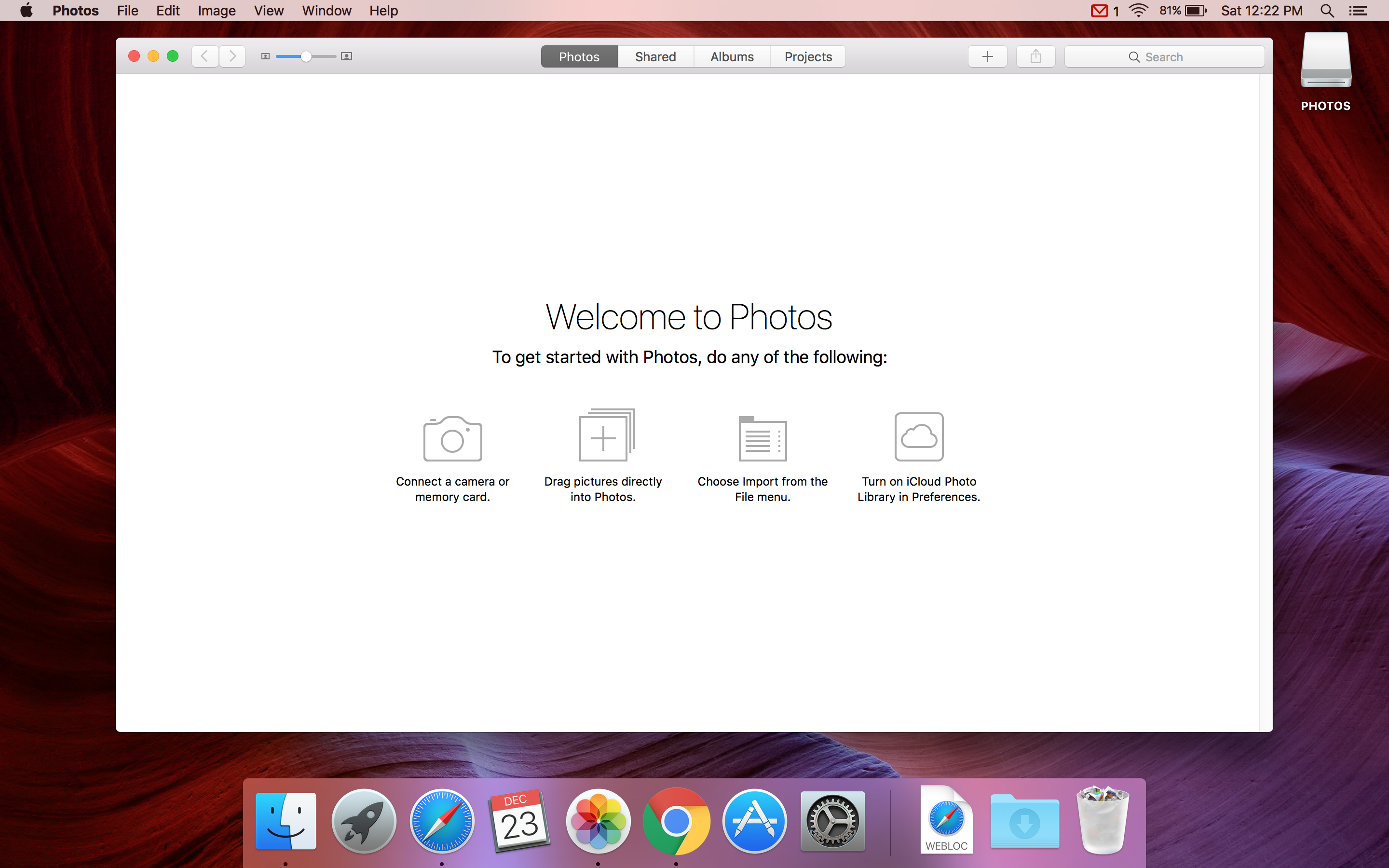Open Spotlight search in the menu bar

click(x=1327, y=10)
